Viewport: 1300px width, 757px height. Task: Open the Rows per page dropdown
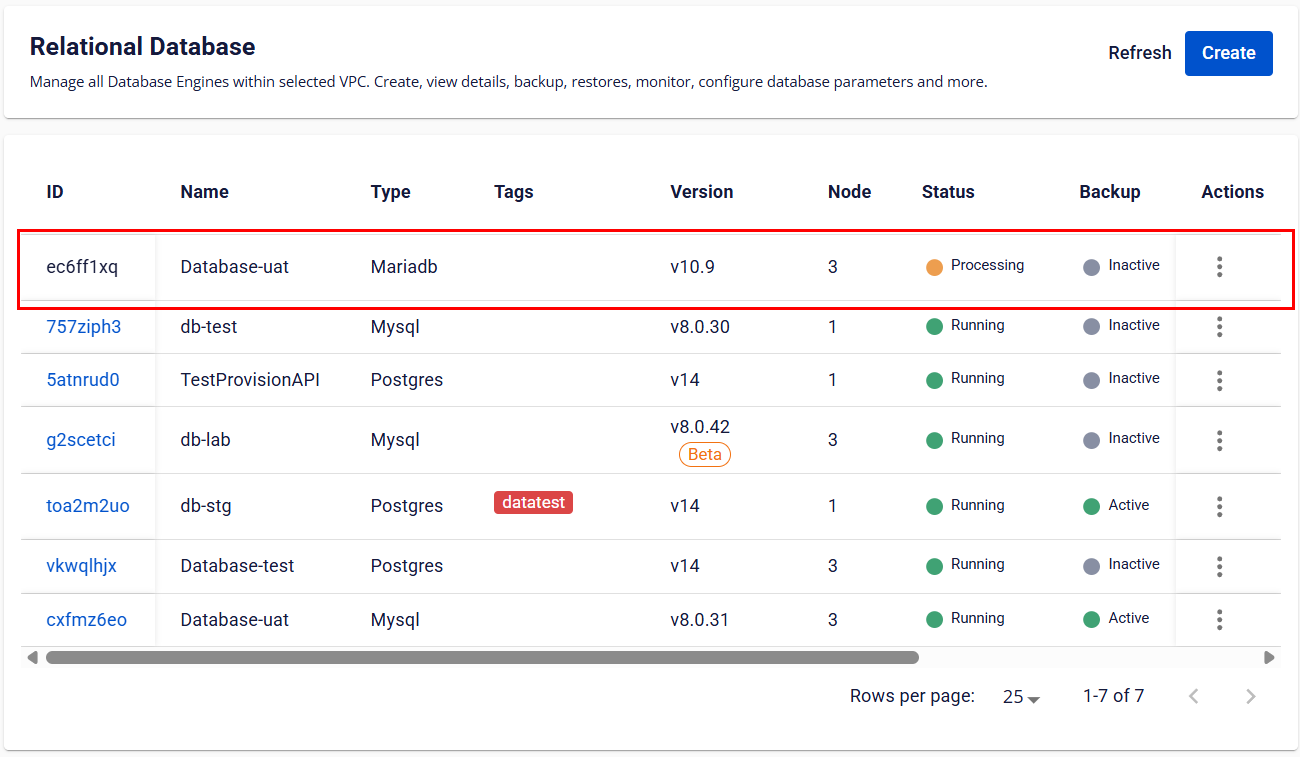pyautogui.click(x=1021, y=697)
